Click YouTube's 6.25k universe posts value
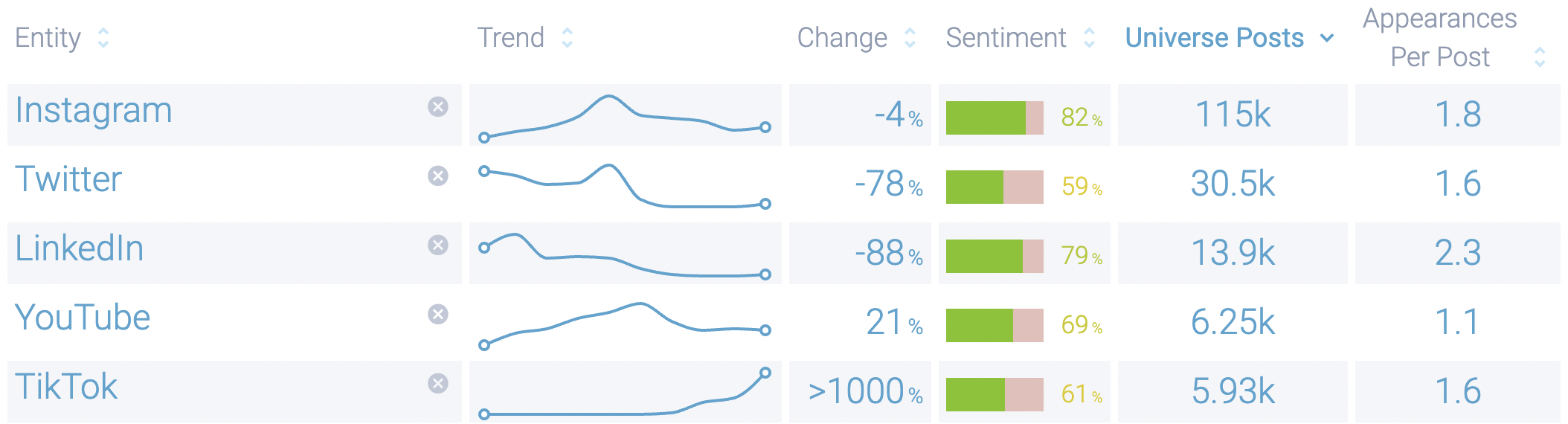Viewport: 1568px width, 424px height. click(1233, 323)
